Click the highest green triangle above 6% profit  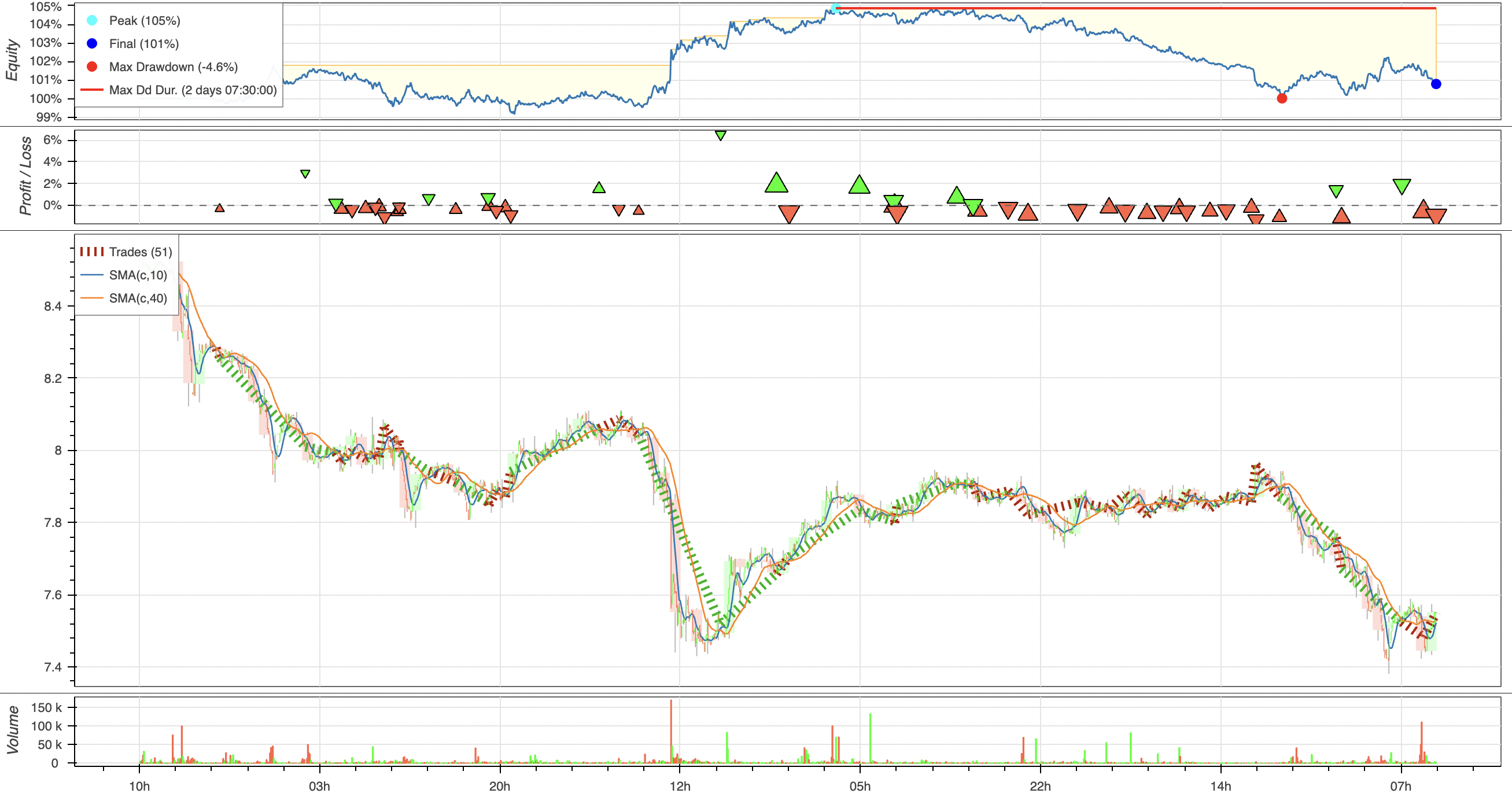click(x=721, y=135)
